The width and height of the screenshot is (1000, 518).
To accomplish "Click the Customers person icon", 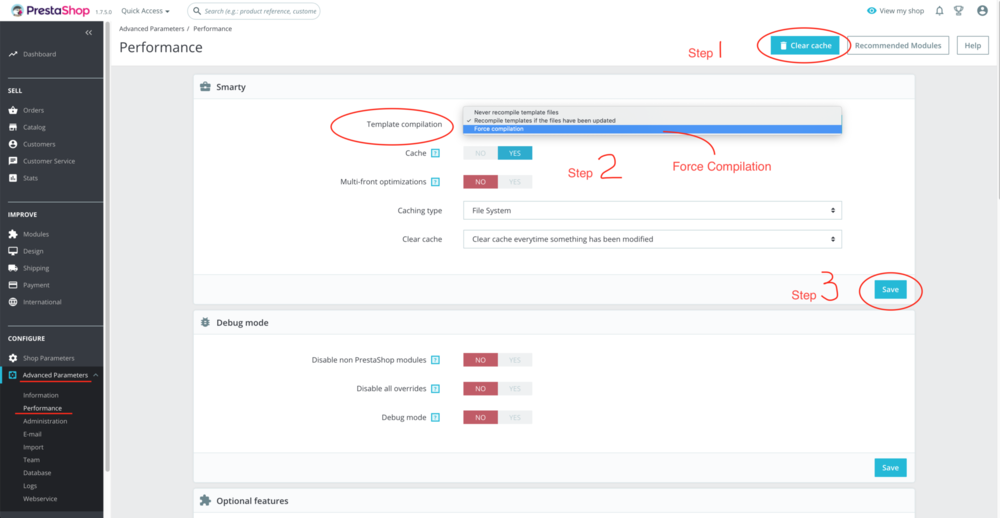I will (13, 144).
